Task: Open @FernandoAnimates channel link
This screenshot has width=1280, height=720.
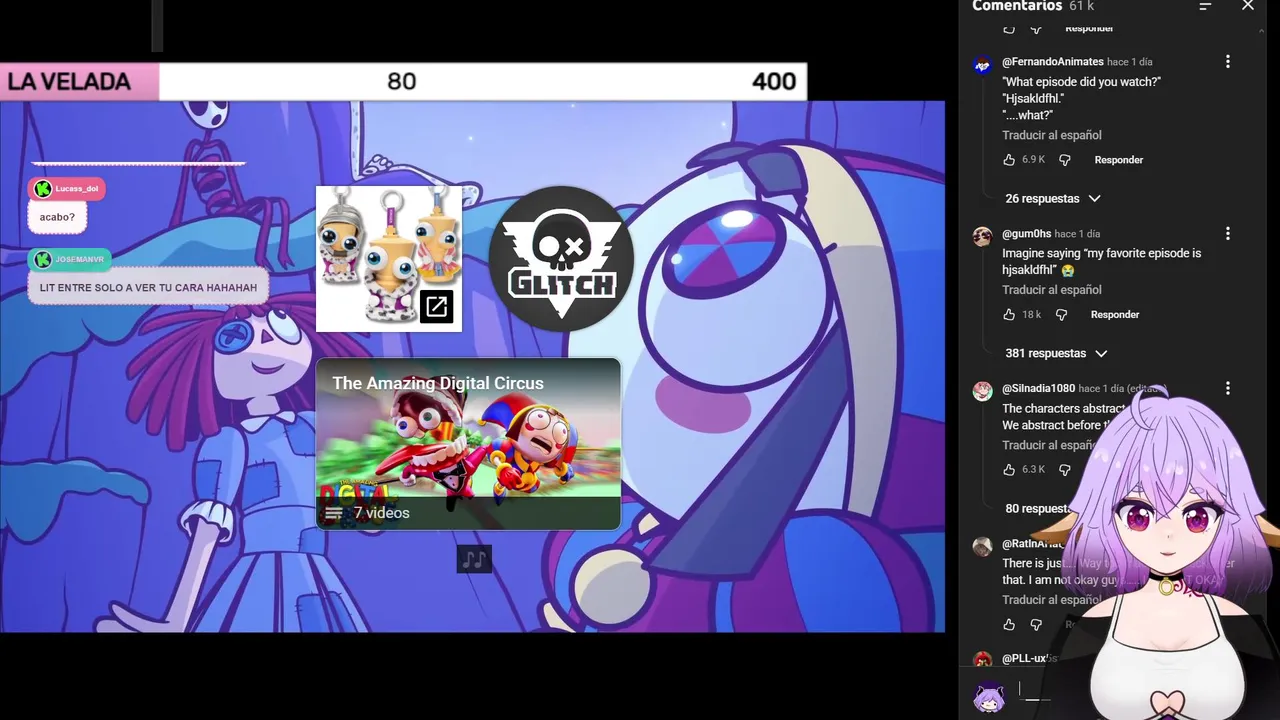Action: tap(1053, 62)
